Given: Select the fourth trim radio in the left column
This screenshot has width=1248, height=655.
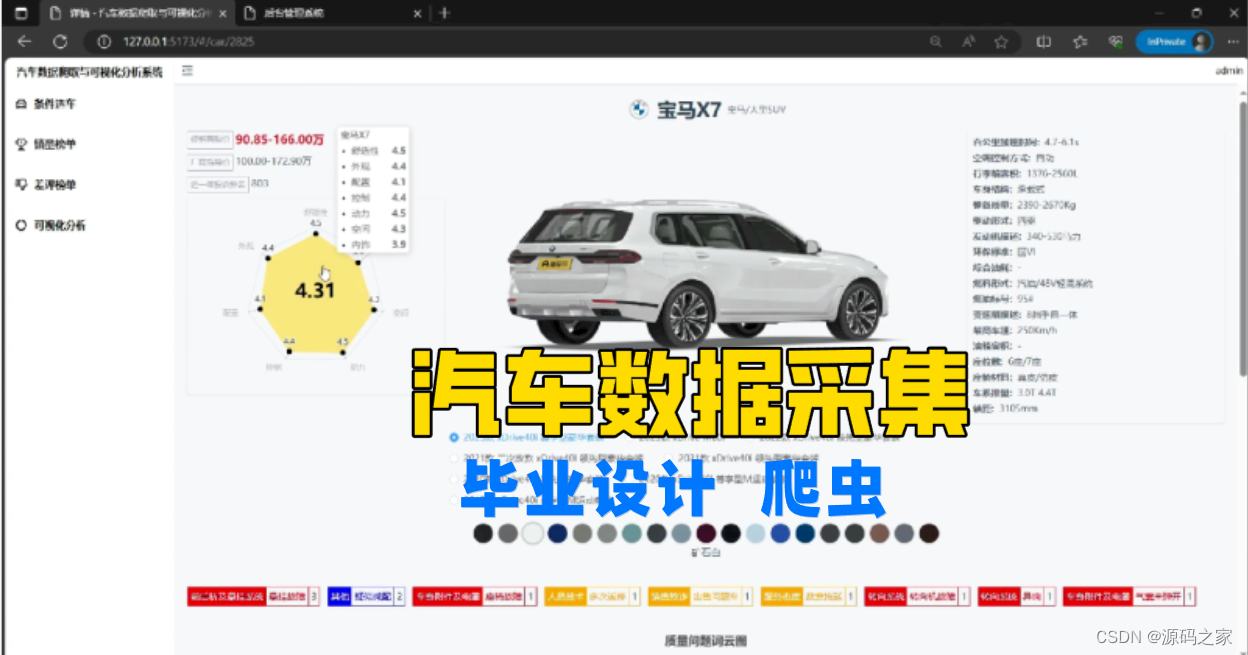Looking at the screenshot, I should tap(455, 500).
